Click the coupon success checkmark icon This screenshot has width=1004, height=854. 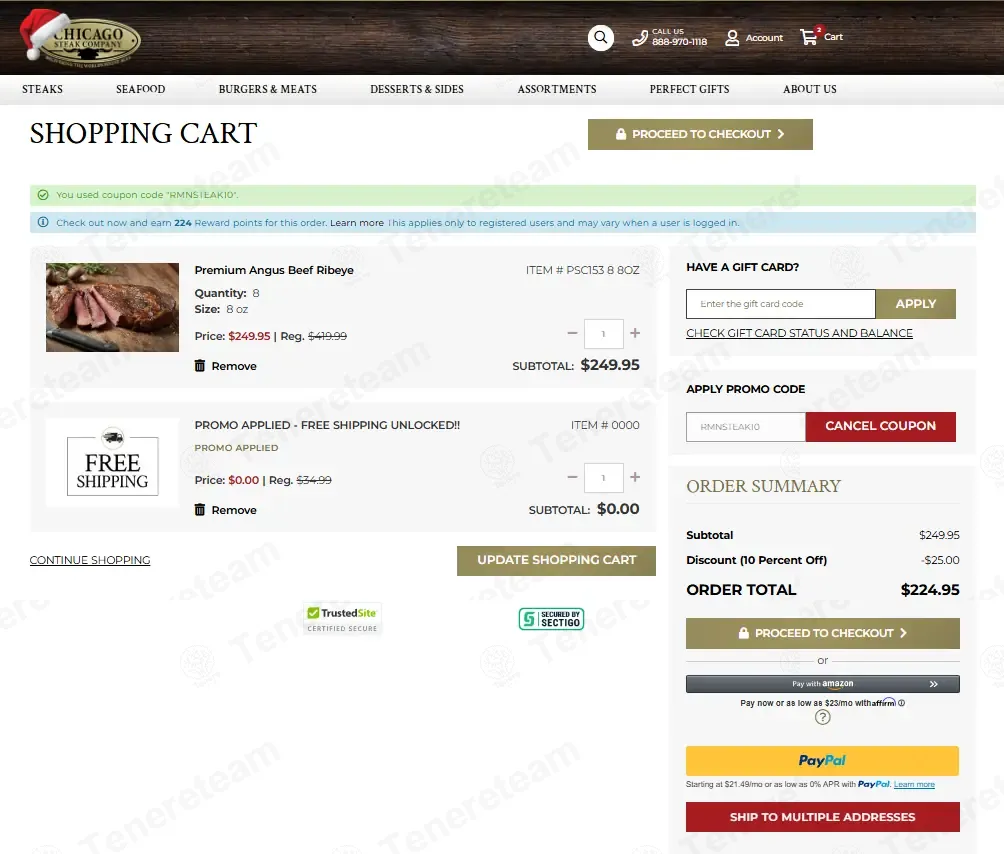point(43,195)
